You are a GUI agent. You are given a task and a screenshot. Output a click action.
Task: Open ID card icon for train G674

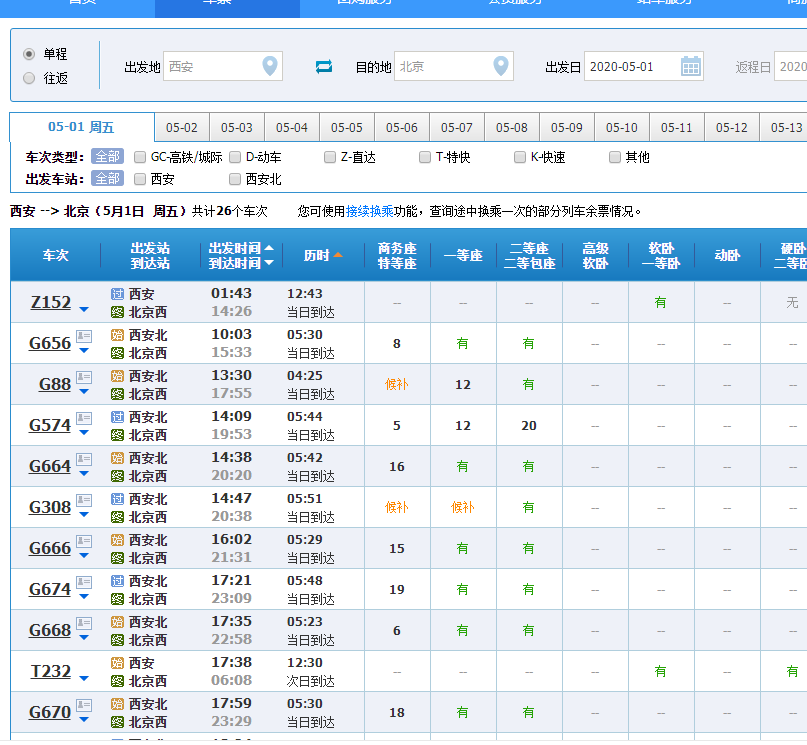tap(84, 582)
